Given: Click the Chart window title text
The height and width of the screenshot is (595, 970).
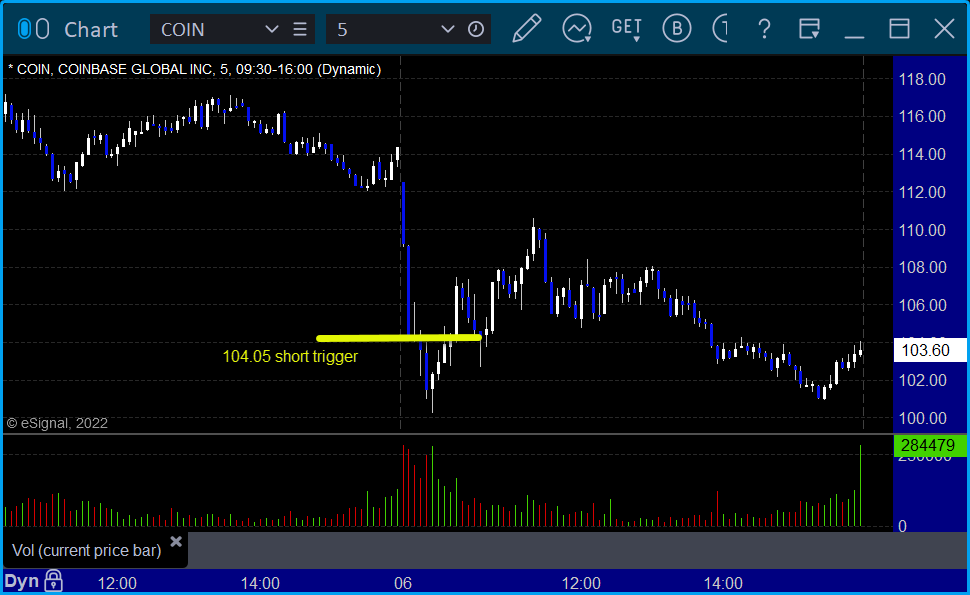Looking at the screenshot, I should tap(91, 30).
